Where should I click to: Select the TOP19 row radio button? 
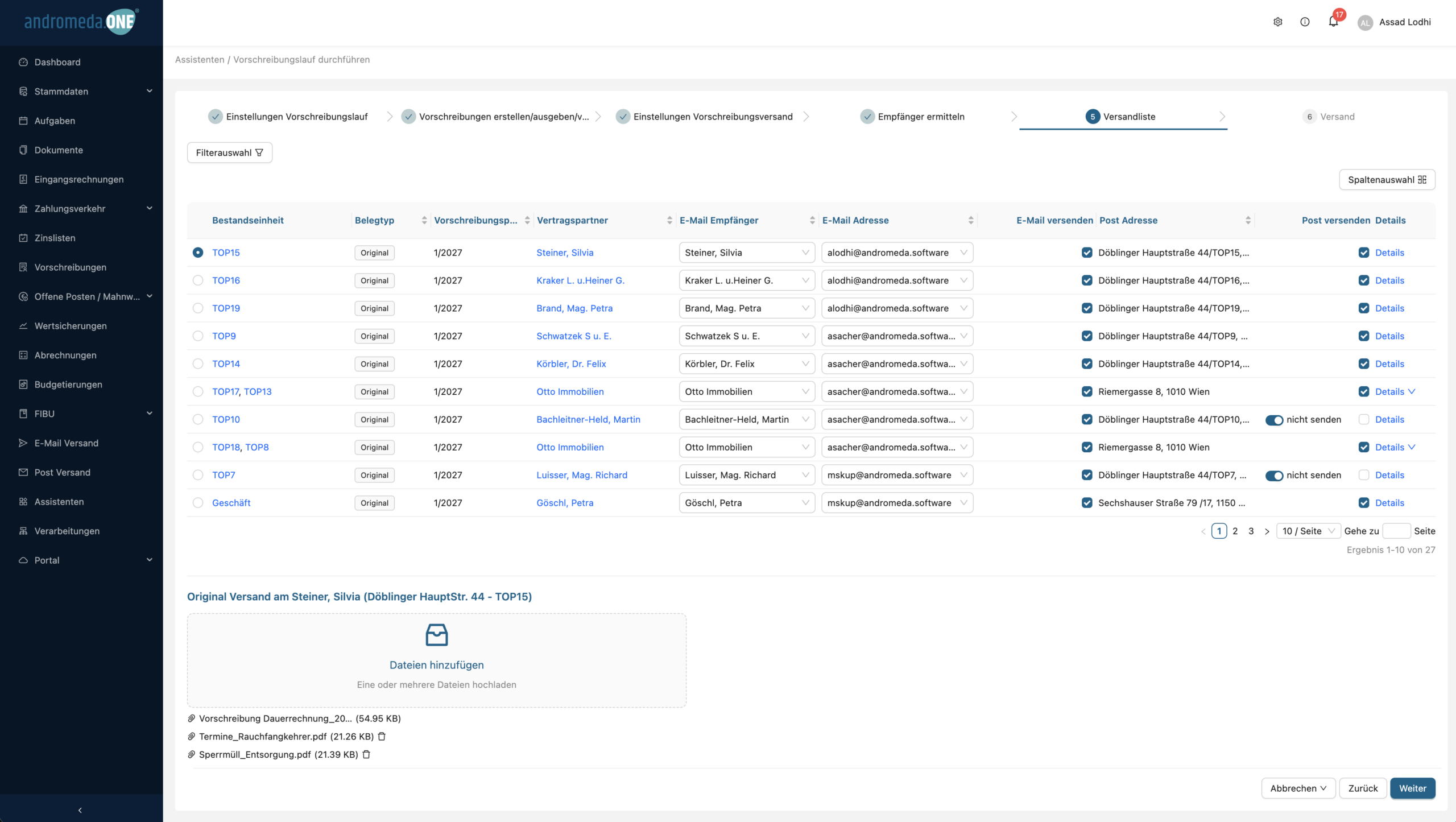[197, 308]
